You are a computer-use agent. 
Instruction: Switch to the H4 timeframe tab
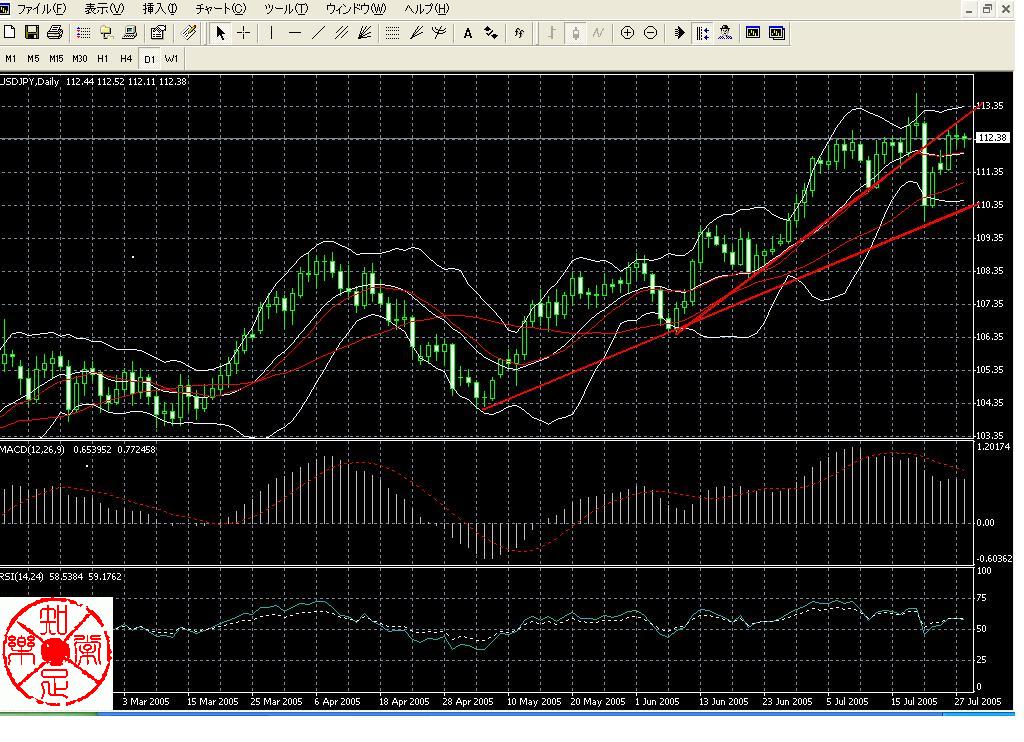125,58
